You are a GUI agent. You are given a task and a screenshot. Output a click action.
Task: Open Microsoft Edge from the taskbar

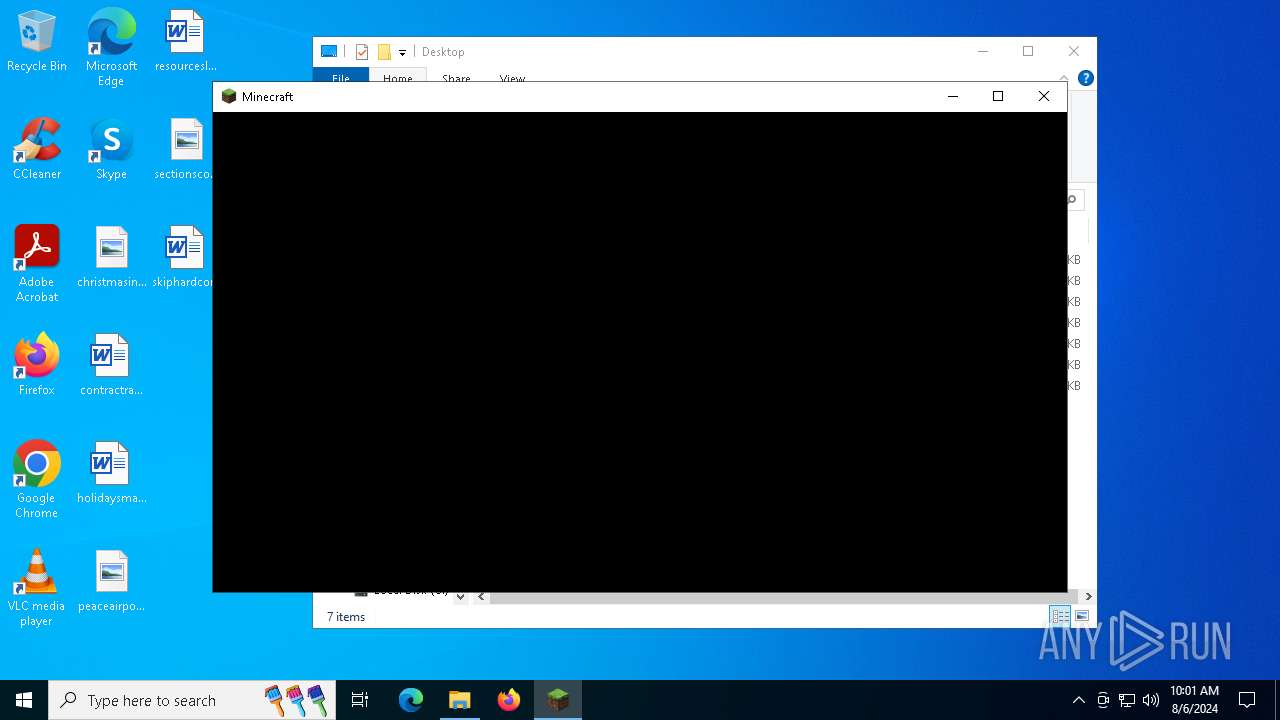pyautogui.click(x=411, y=700)
